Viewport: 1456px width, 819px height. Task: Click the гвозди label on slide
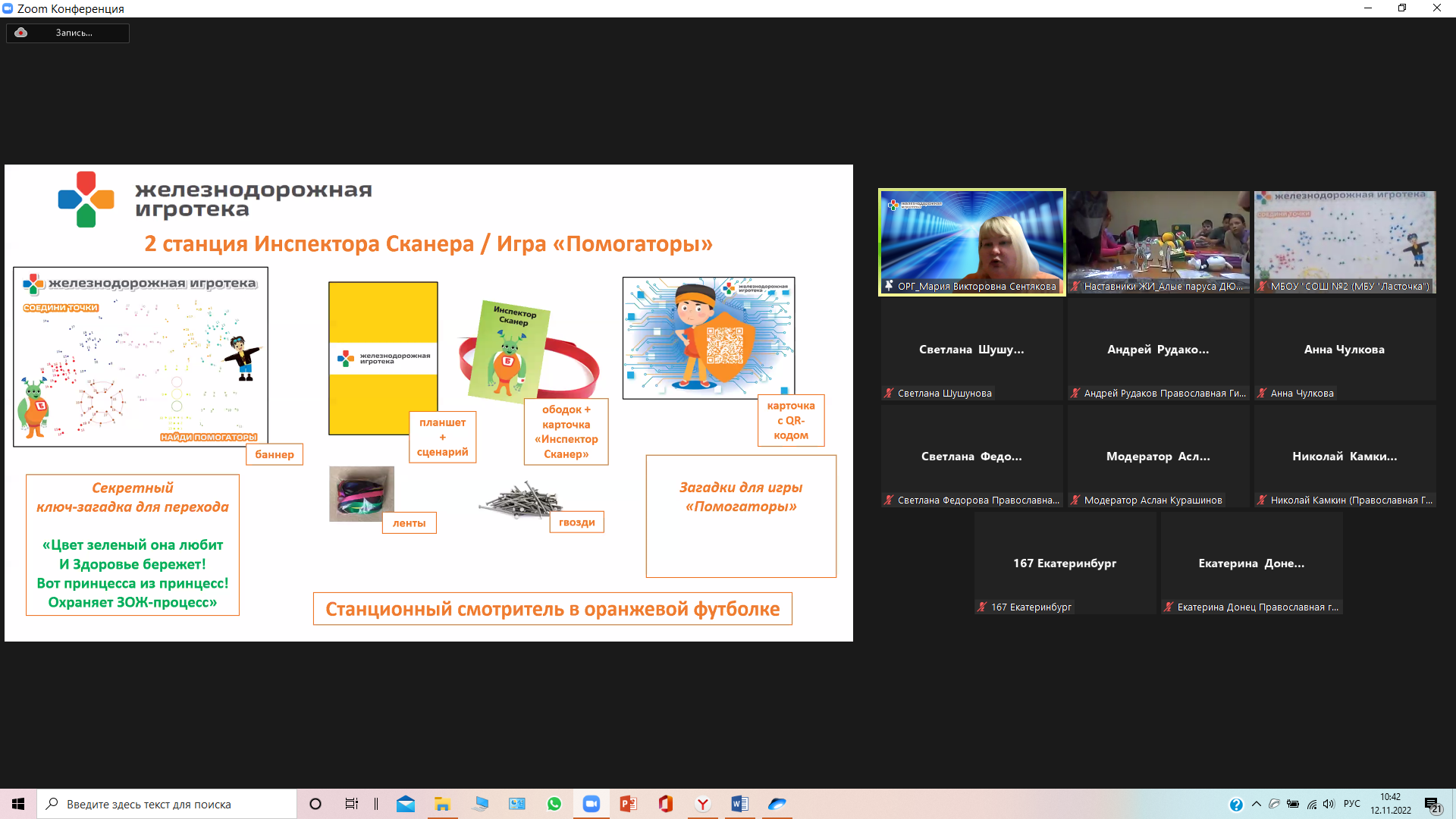[577, 522]
